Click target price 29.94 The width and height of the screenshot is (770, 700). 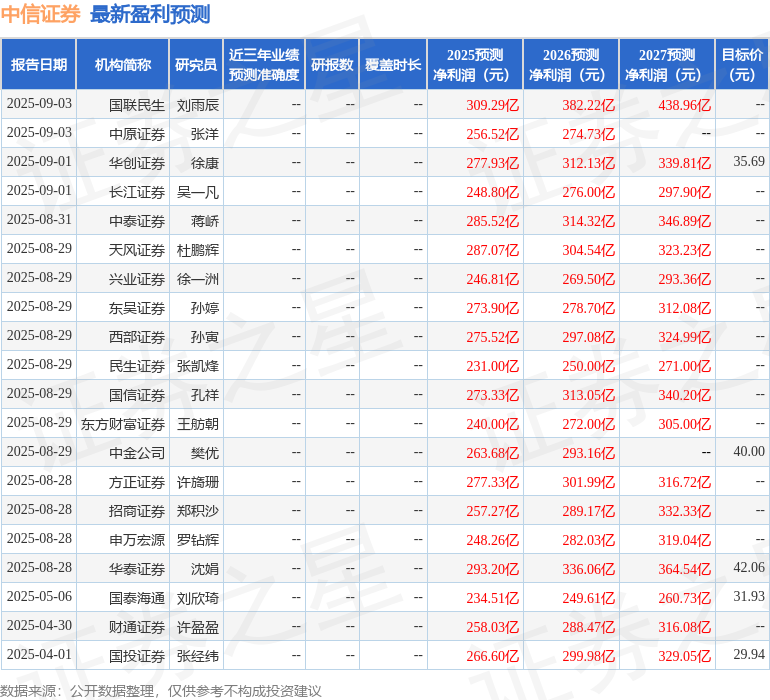(749, 654)
